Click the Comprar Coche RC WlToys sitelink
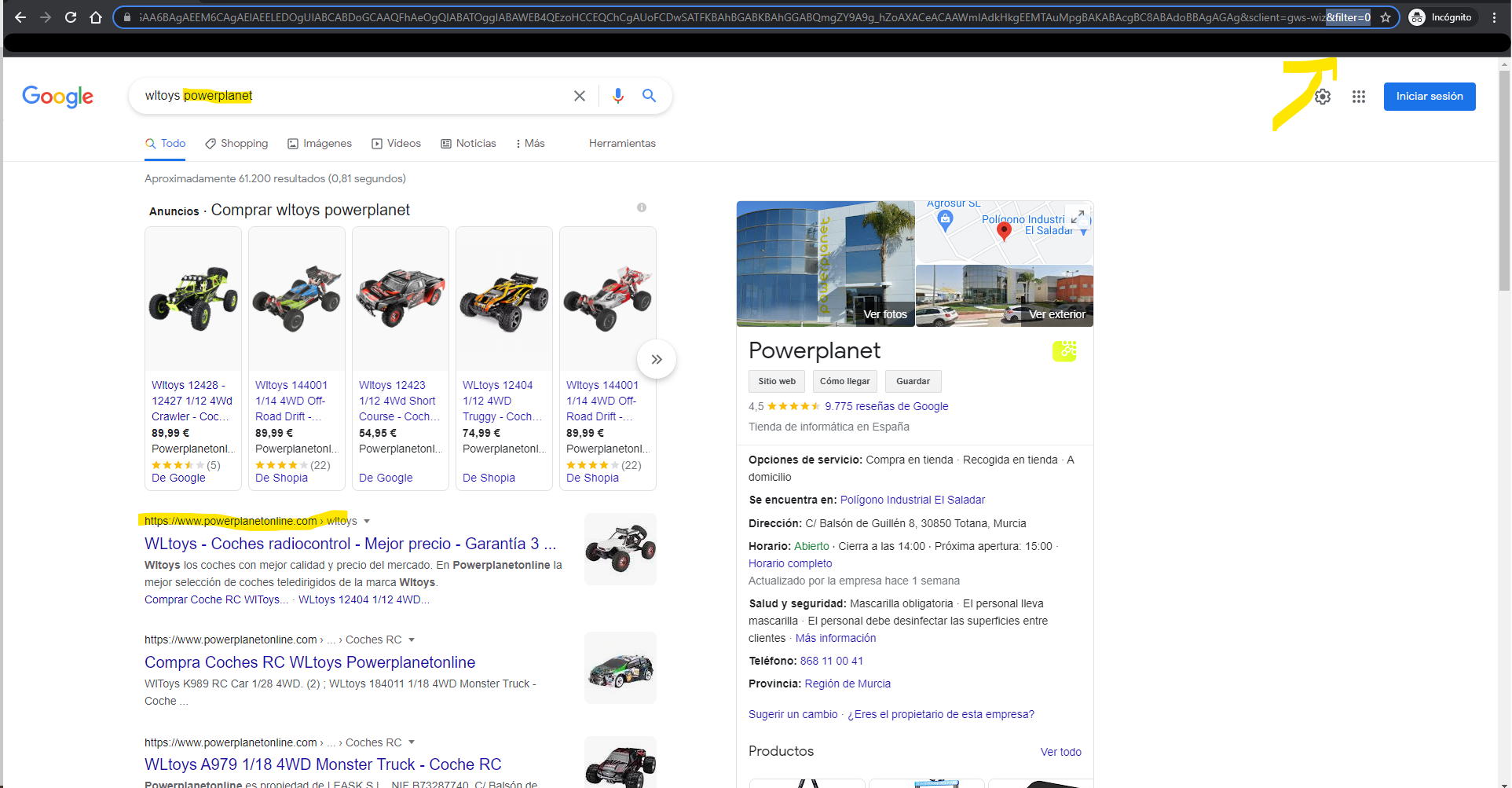1512x788 pixels. tap(216, 599)
